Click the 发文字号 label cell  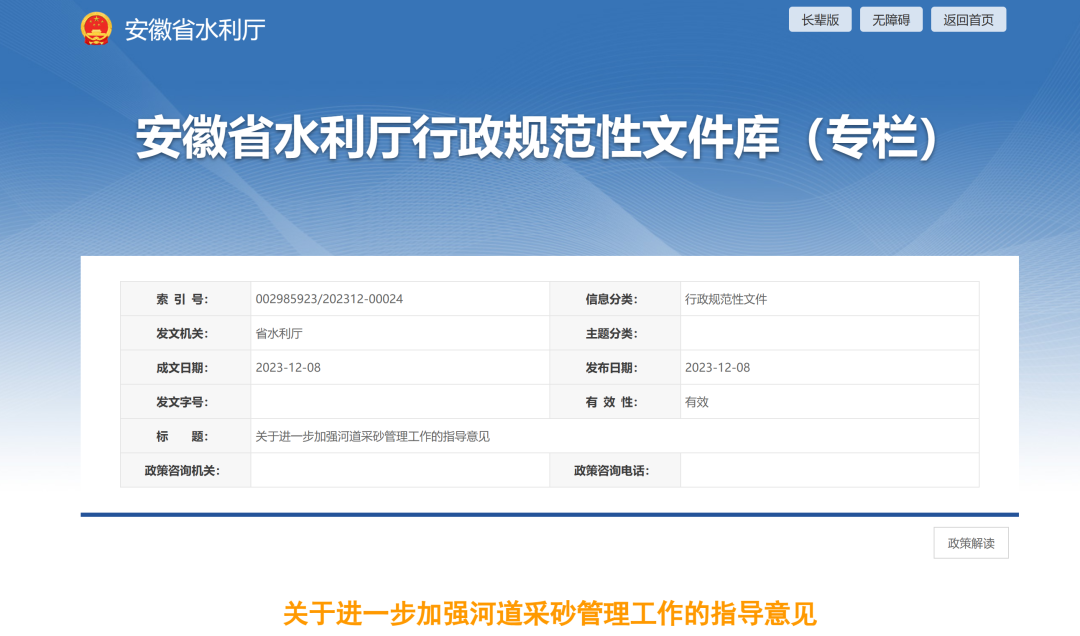tap(185, 402)
